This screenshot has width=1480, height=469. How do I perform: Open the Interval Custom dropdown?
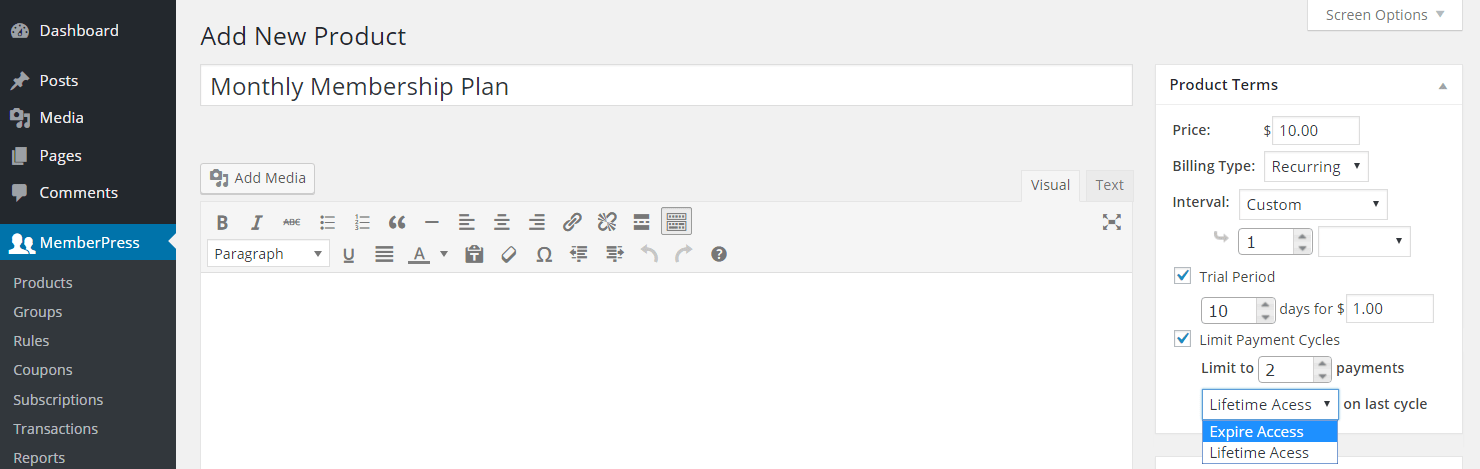pos(1313,204)
